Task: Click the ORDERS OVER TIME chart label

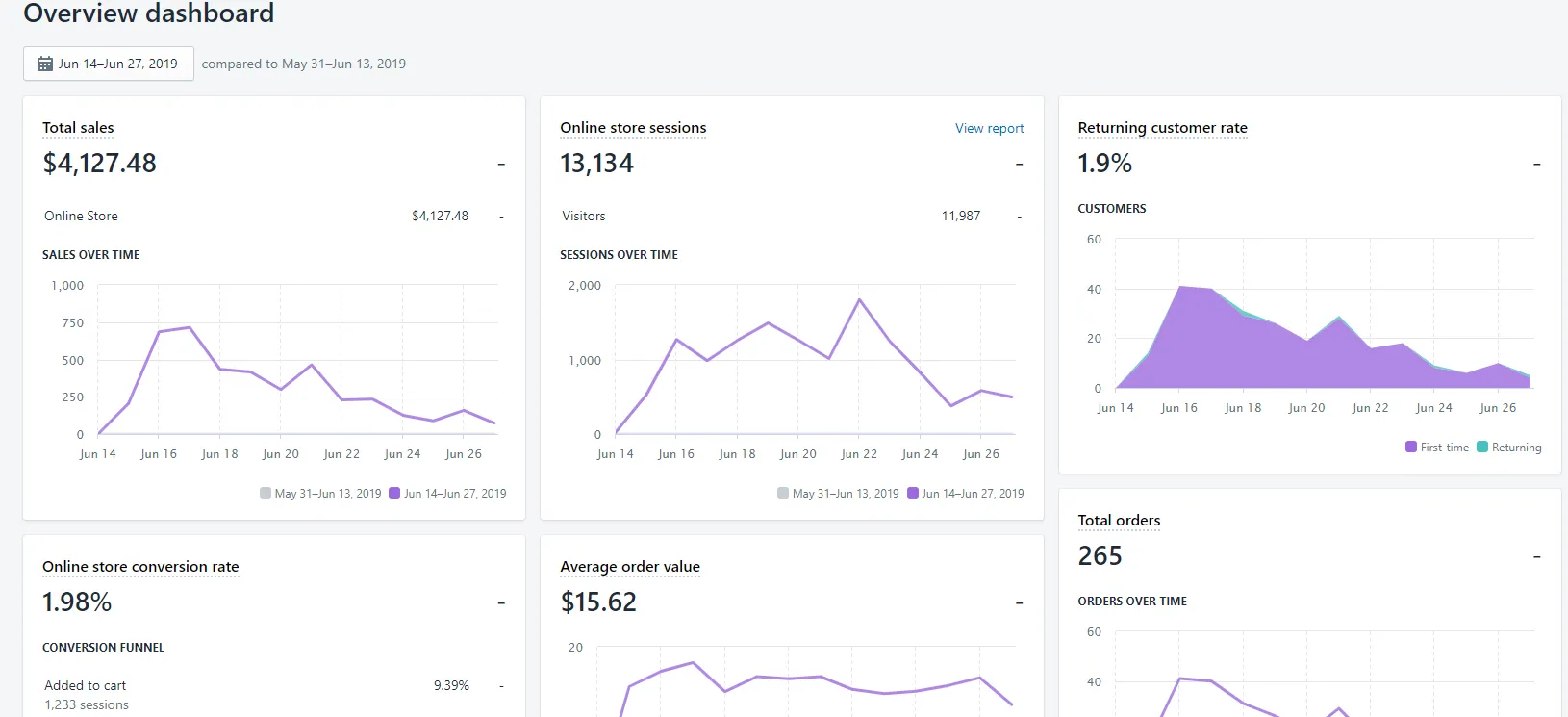Action: click(1132, 602)
